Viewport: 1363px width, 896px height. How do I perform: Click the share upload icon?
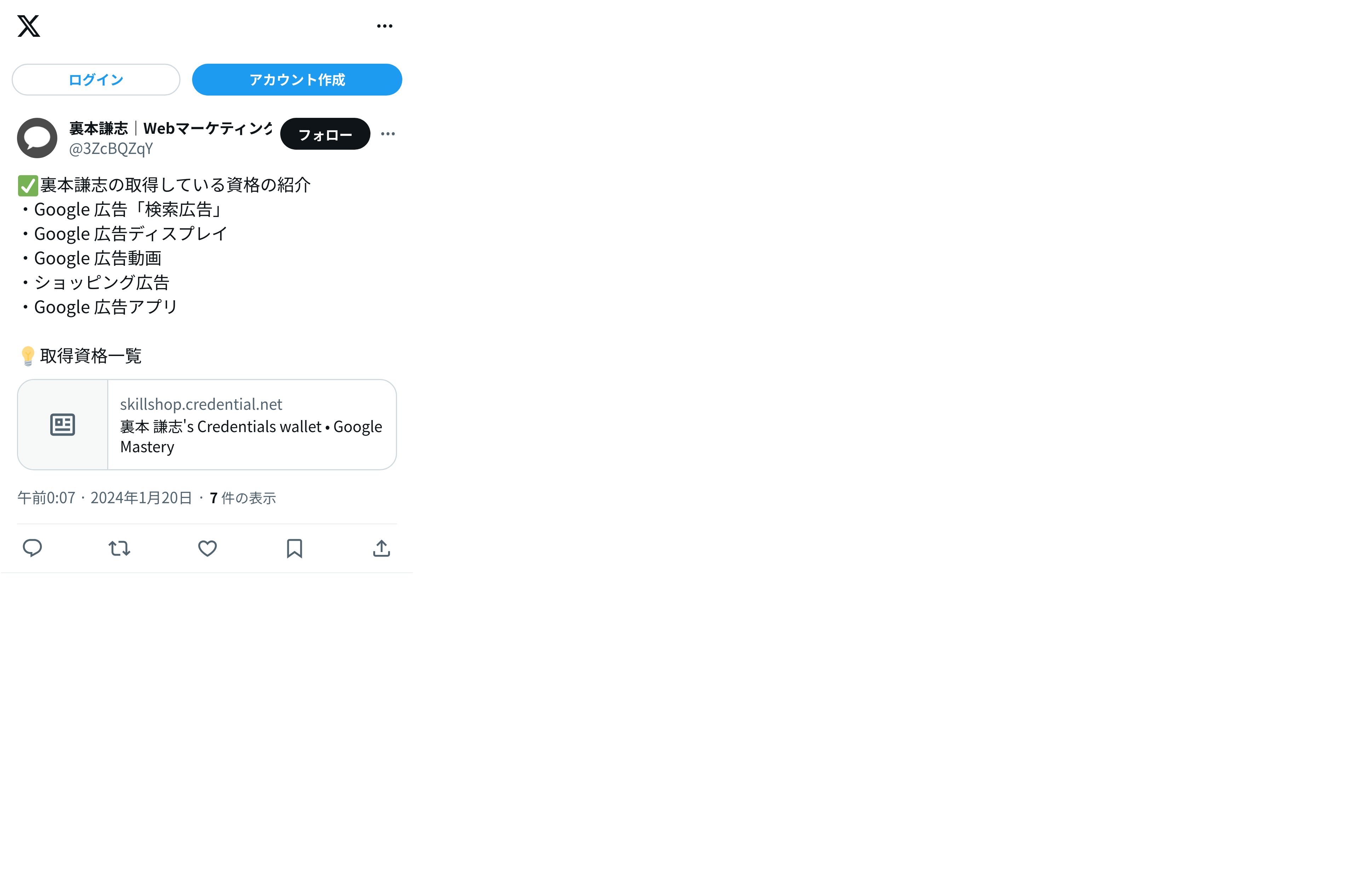point(381,548)
